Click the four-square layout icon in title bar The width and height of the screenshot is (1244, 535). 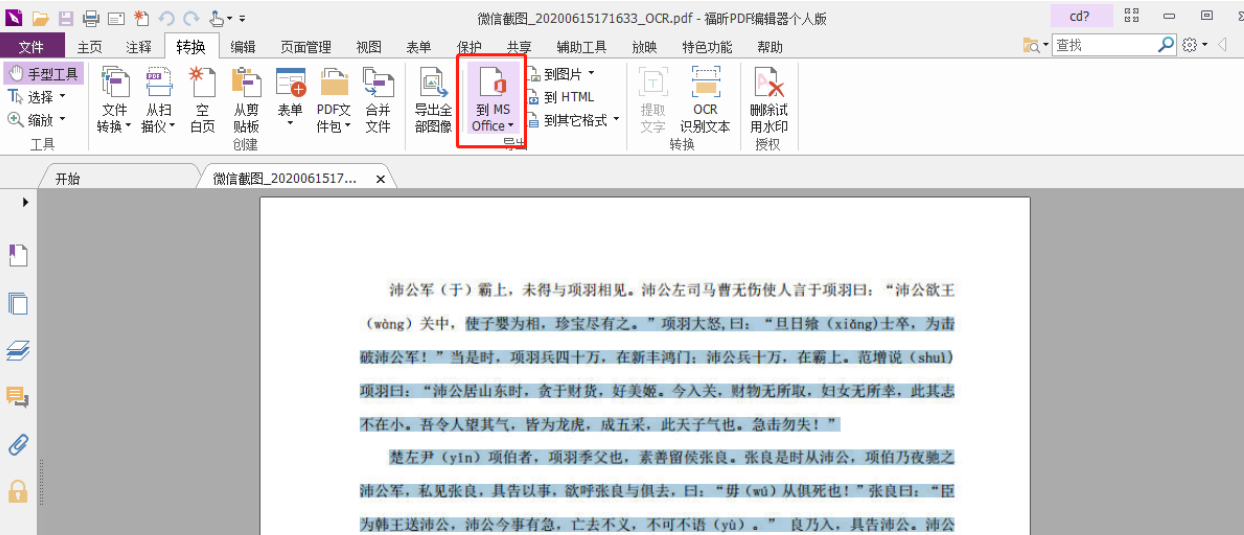[x=1132, y=15]
